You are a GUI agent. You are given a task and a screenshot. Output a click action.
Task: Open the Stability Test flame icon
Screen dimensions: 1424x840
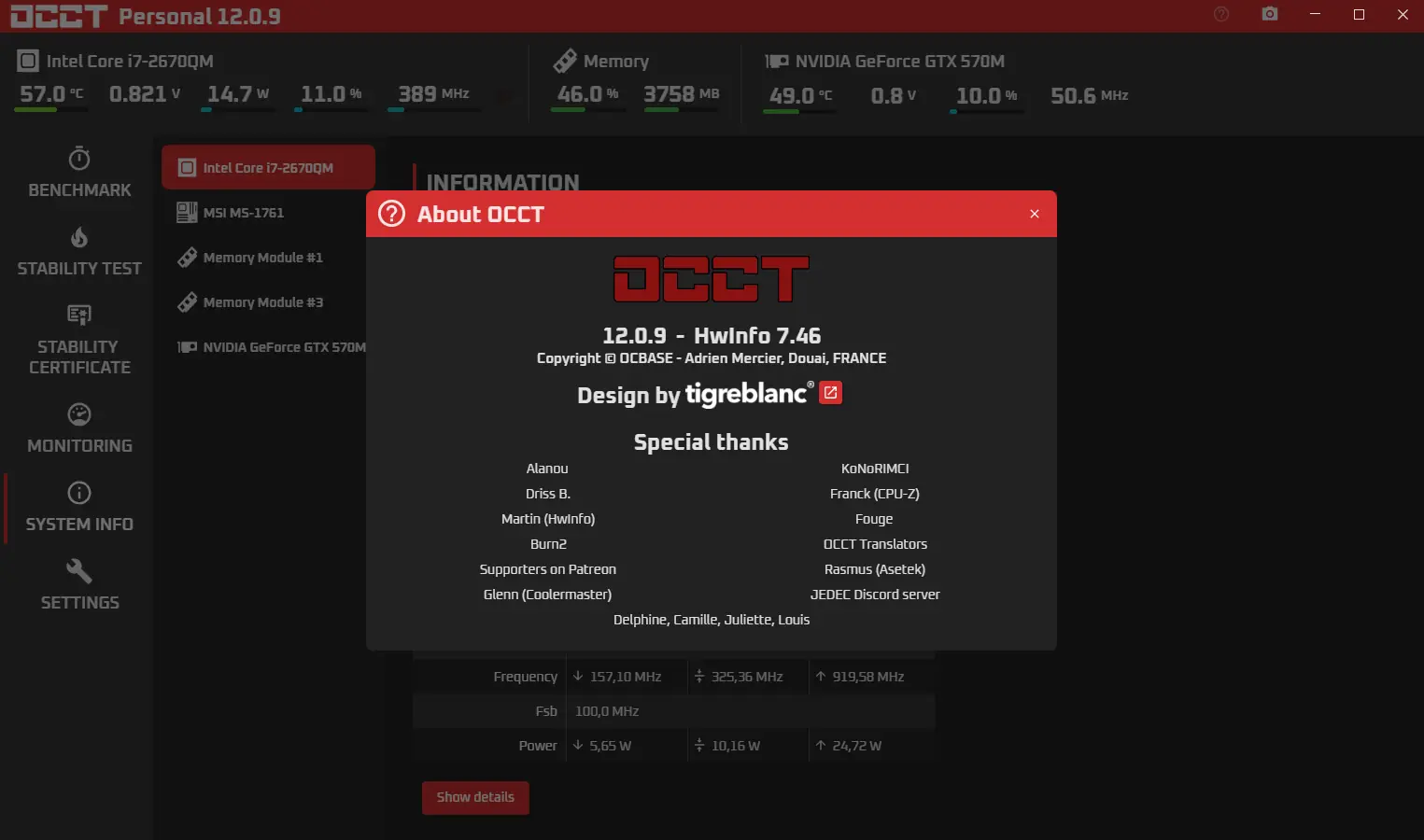pyautogui.click(x=79, y=238)
